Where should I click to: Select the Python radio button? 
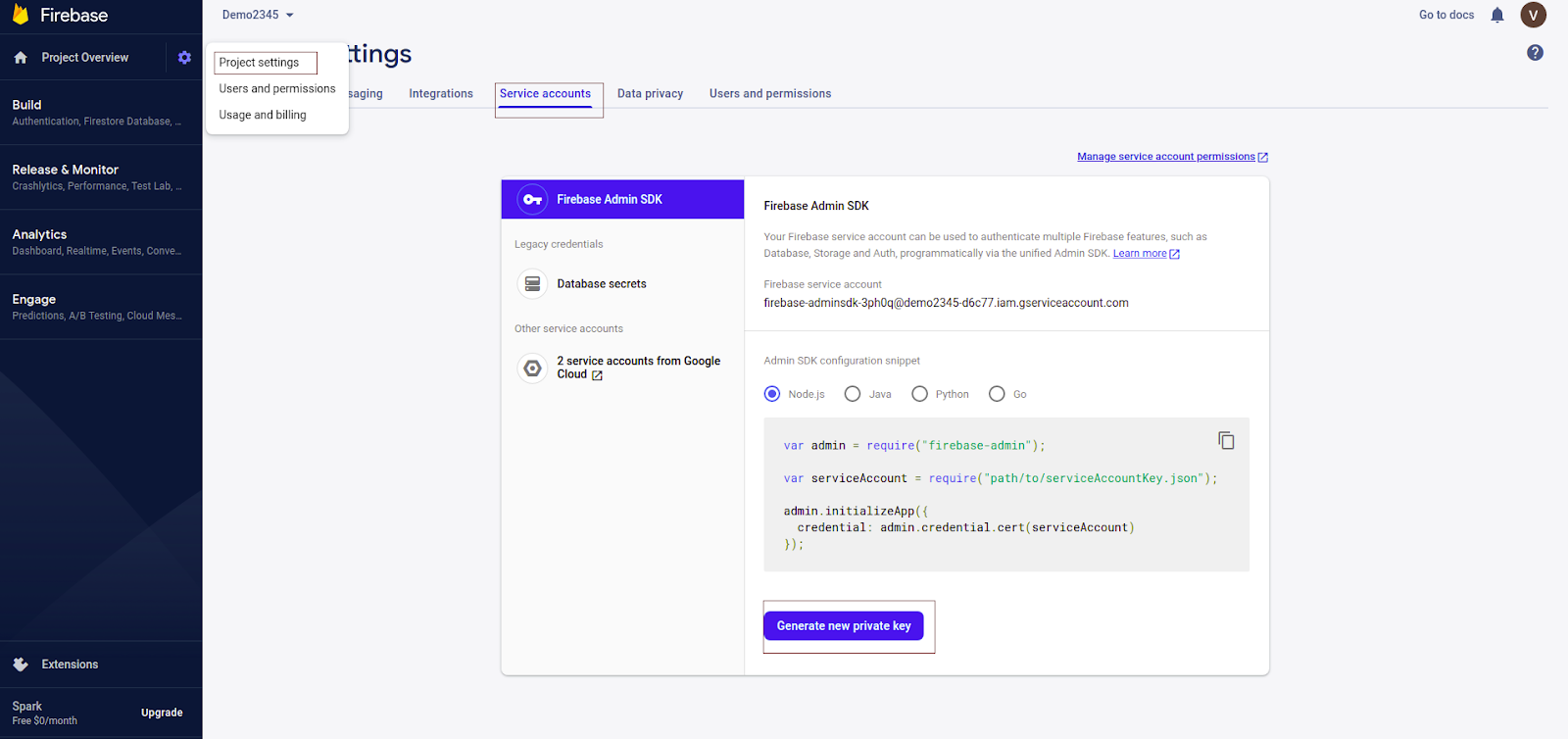[x=919, y=394]
